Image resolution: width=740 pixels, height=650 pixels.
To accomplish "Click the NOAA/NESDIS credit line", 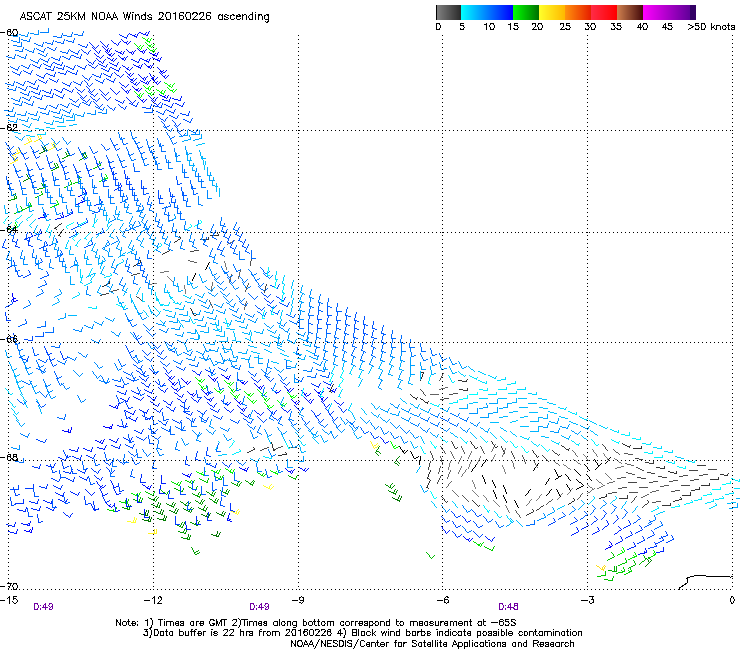I will (432, 644).
